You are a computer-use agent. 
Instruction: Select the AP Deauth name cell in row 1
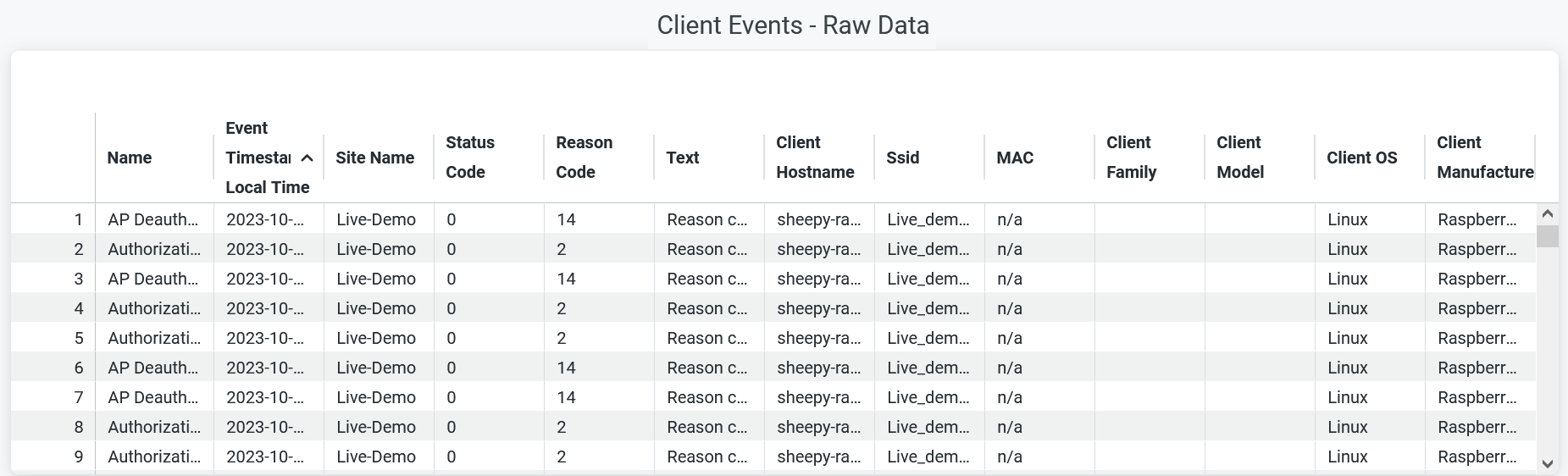153,219
